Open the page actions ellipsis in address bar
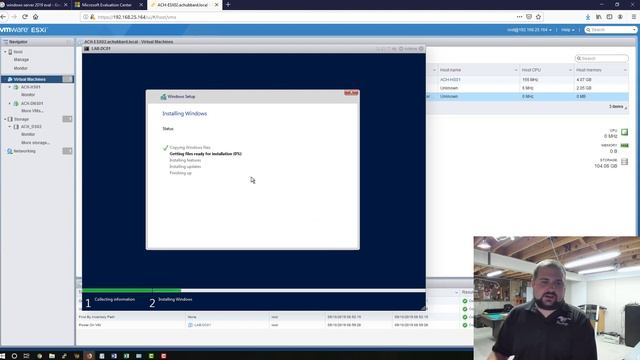The image size is (640, 360). 519,17
